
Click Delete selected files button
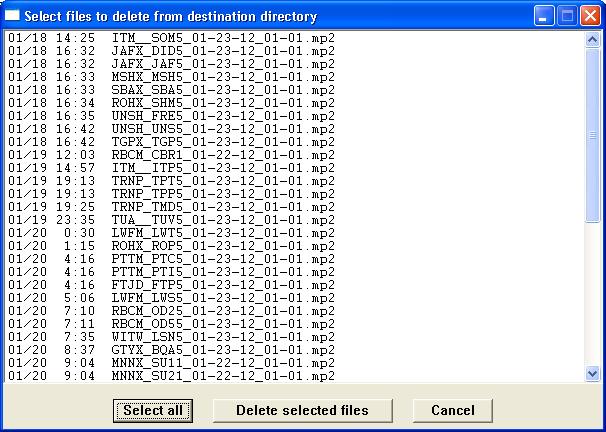(x=303, y=410)
